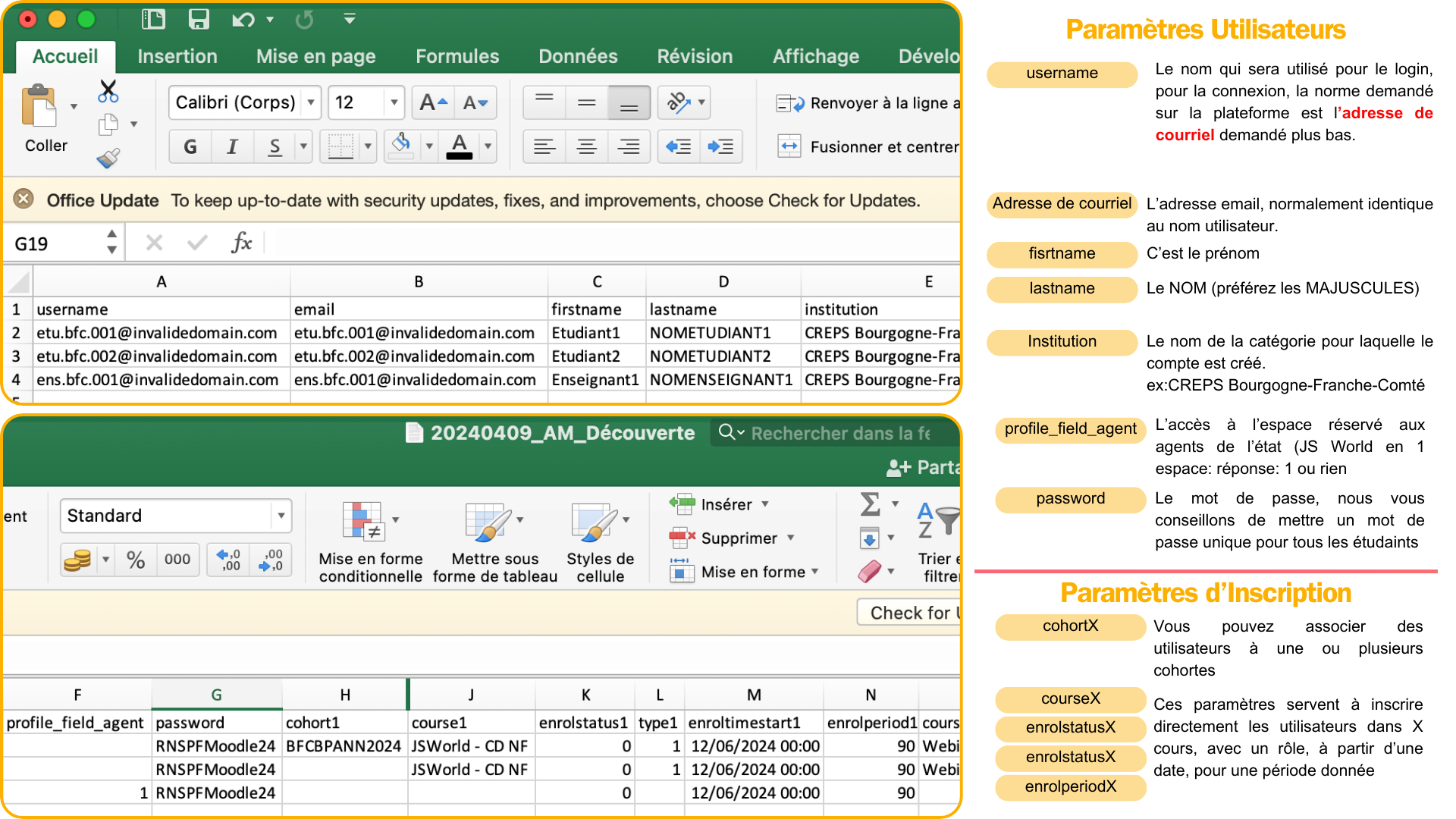Toggle left text alignment
This screenshot has width=1456, height=819.
coord(544,146)
